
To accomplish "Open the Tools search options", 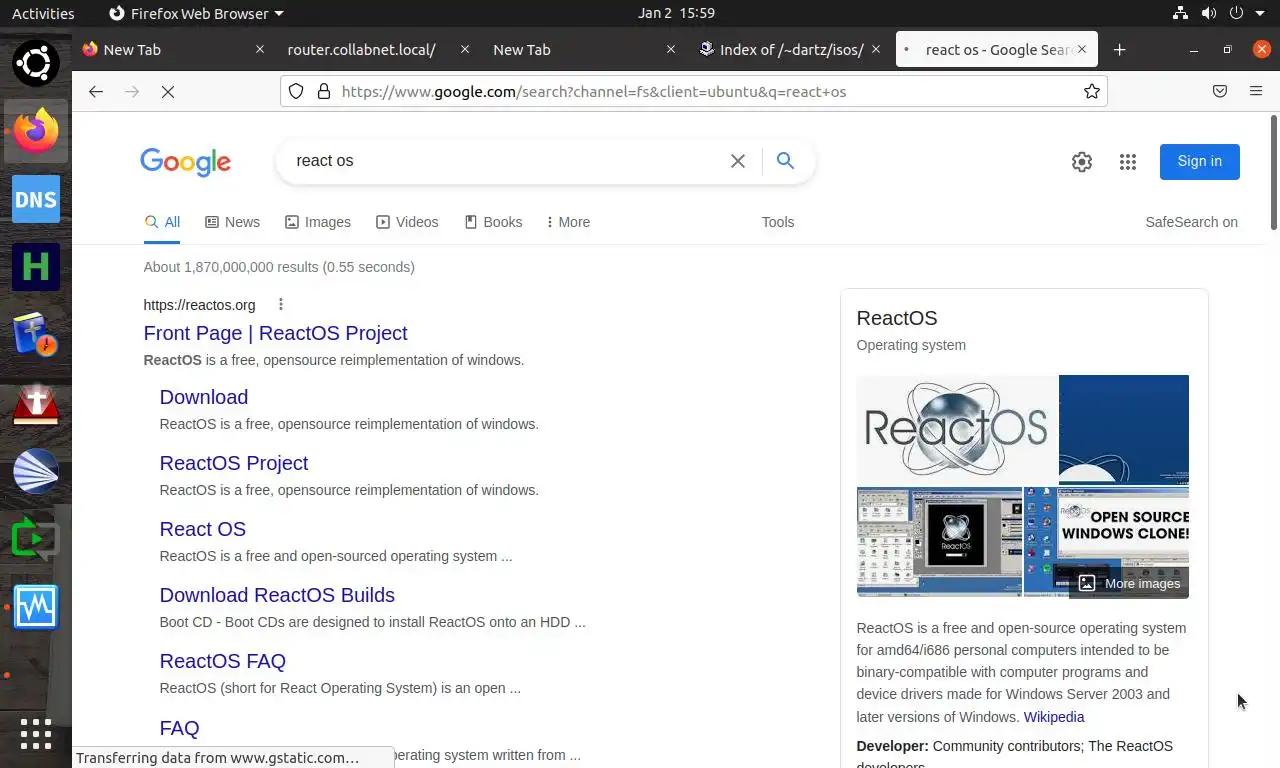I will 778,222.
